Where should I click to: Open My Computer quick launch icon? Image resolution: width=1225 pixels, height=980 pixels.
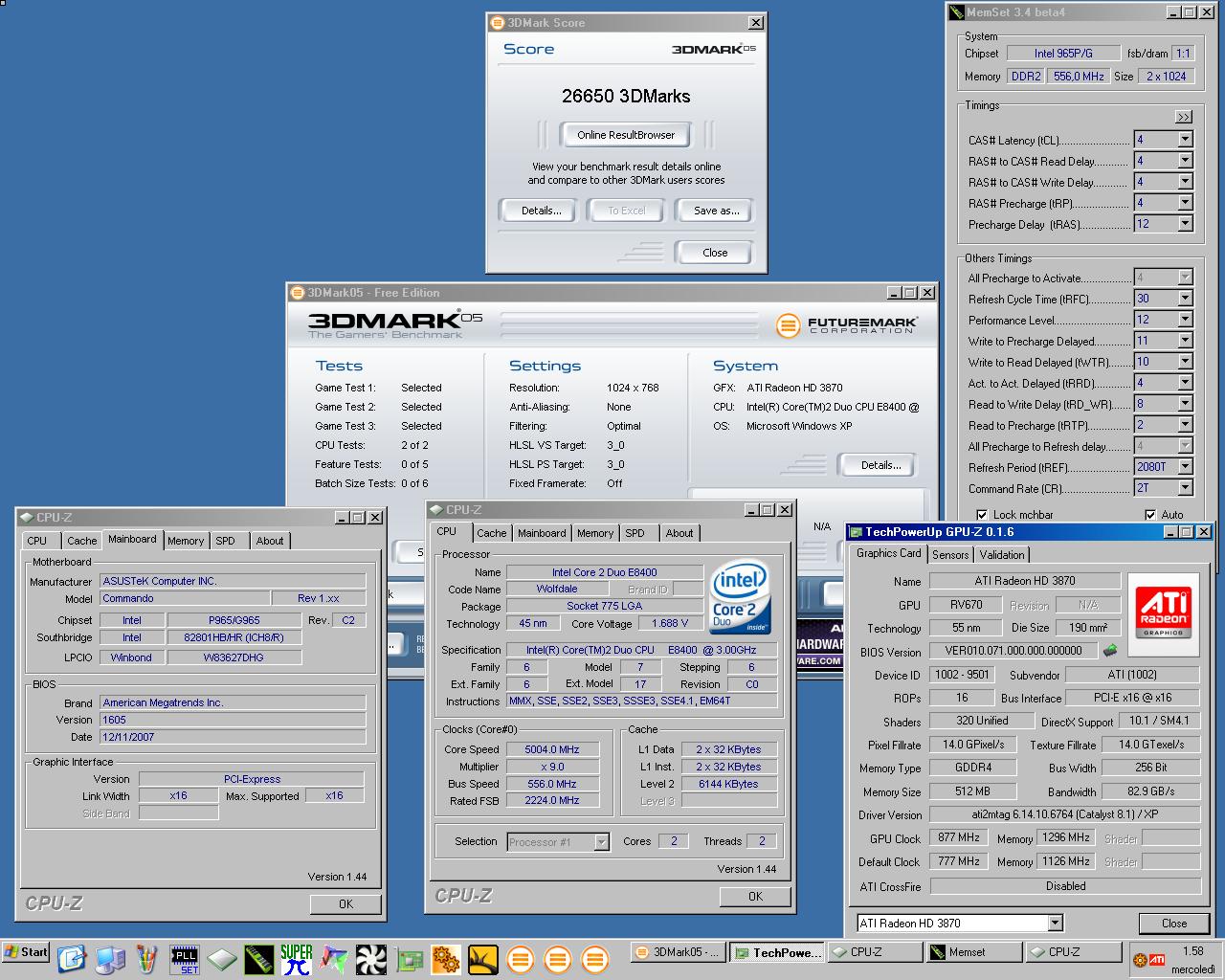point(110,959)
